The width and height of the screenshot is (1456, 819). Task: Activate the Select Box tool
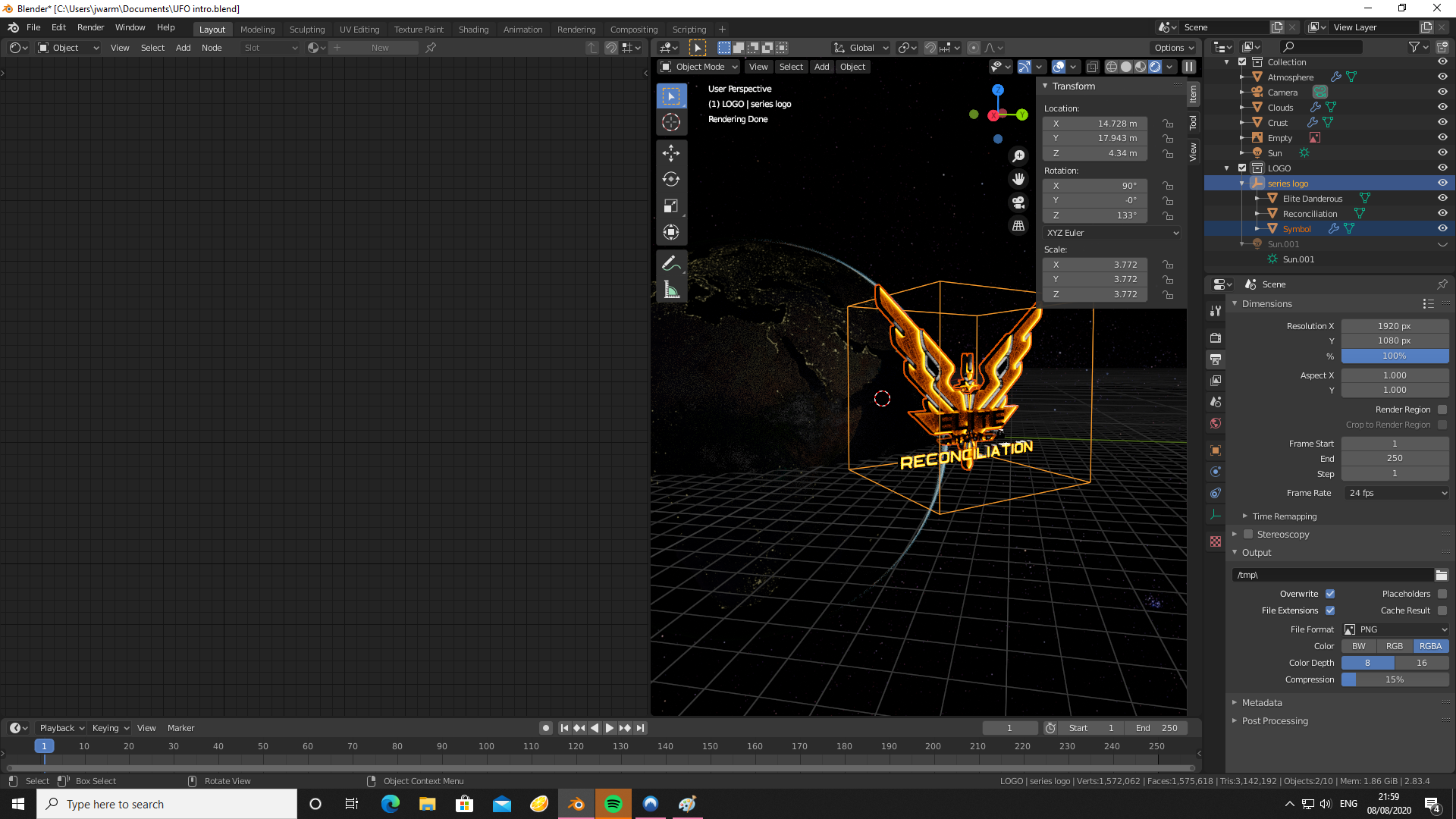click(671, 96)
